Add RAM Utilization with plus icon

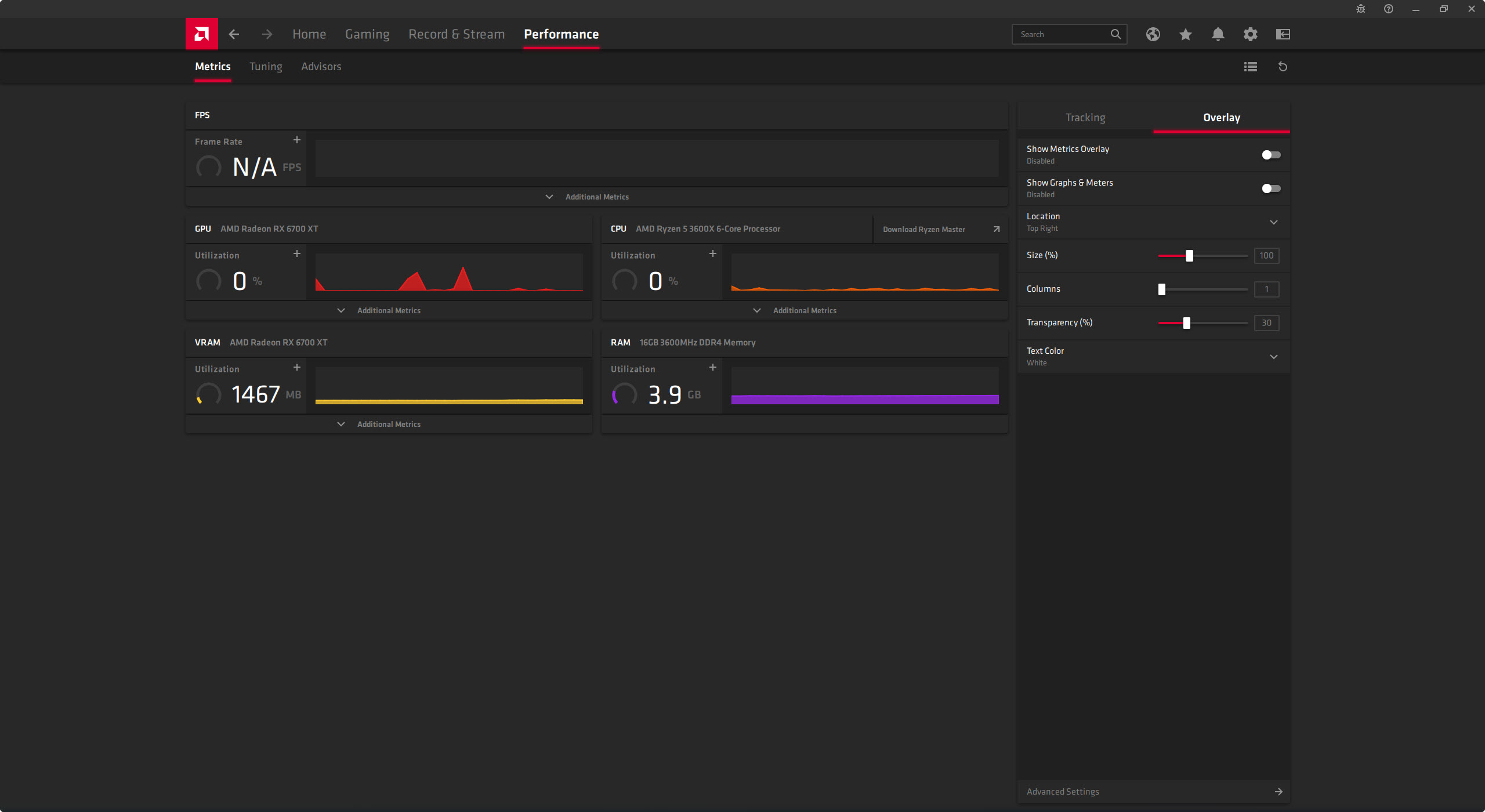[712, 368]
